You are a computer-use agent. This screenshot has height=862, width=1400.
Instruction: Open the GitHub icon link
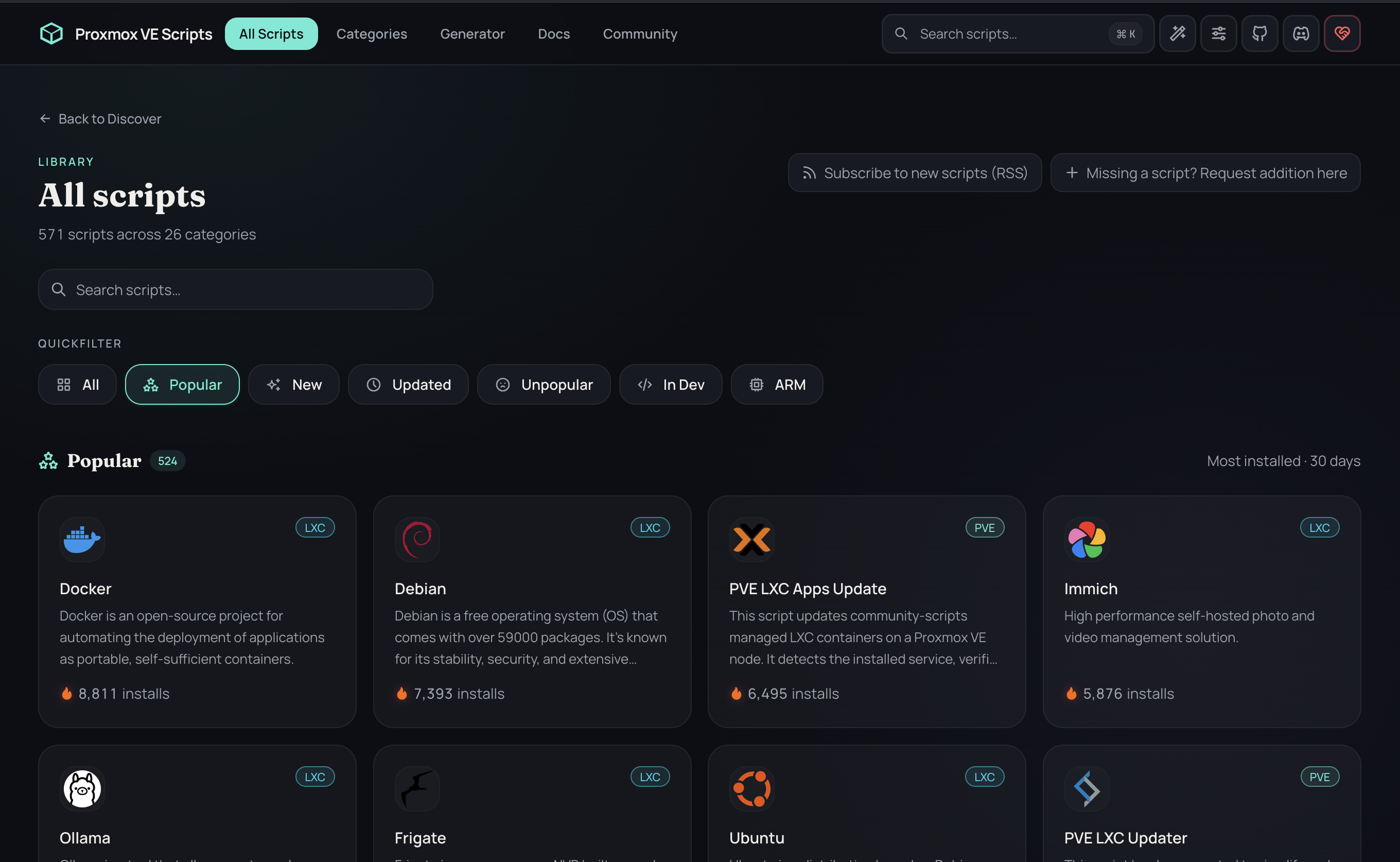[x=1259, y=33]
